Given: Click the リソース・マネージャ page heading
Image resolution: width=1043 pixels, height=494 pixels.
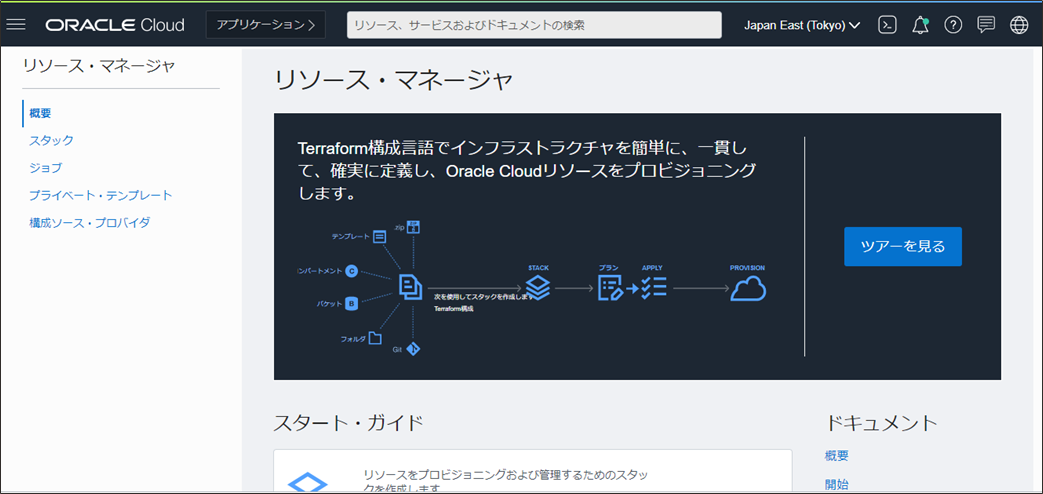Looking at the screenshot, I should coord(394,82).
